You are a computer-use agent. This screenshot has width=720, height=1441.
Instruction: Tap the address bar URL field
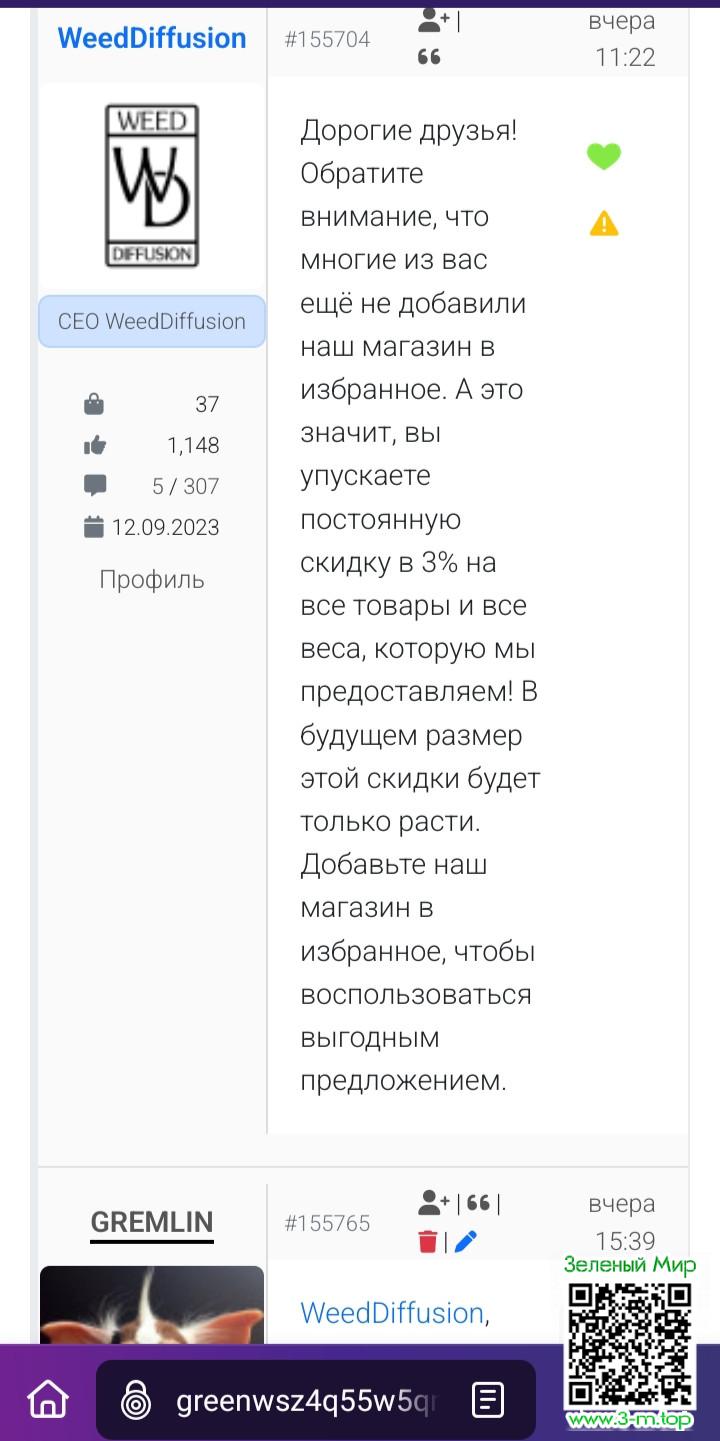[x=306, y=1401]
